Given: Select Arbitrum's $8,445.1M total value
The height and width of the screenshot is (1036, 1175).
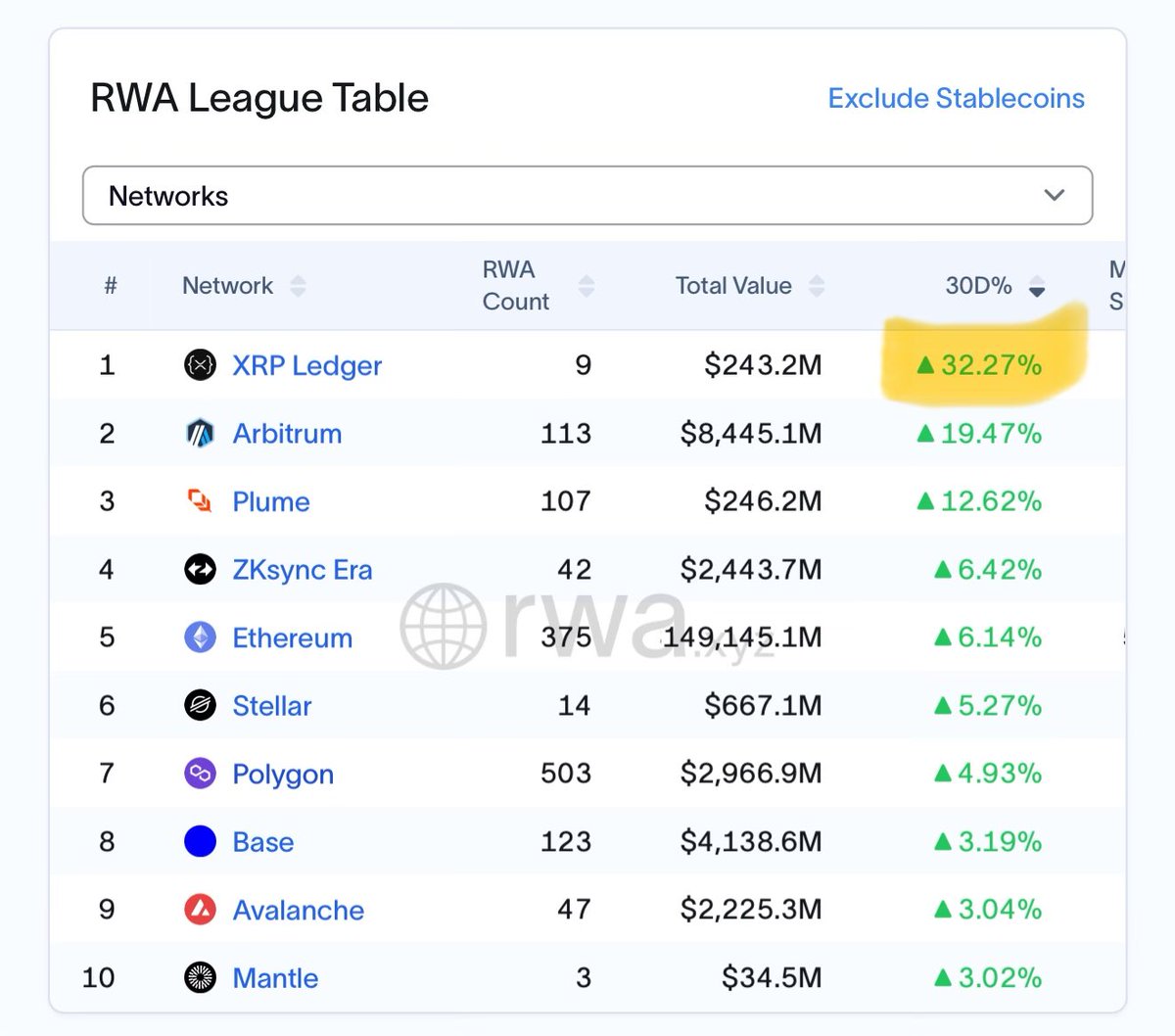Looking at the screenshot, I should [x=751, y=433].
